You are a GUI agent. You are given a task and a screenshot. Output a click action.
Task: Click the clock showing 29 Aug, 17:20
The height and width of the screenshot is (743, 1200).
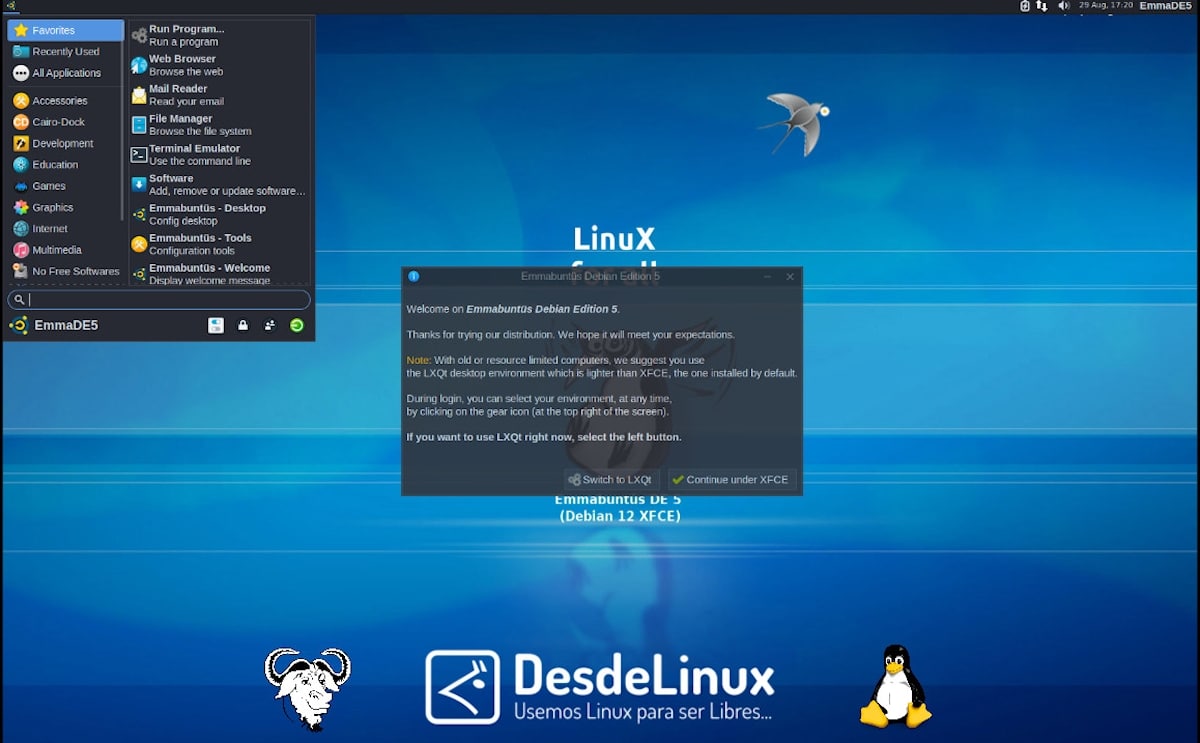coord(1104,6)
